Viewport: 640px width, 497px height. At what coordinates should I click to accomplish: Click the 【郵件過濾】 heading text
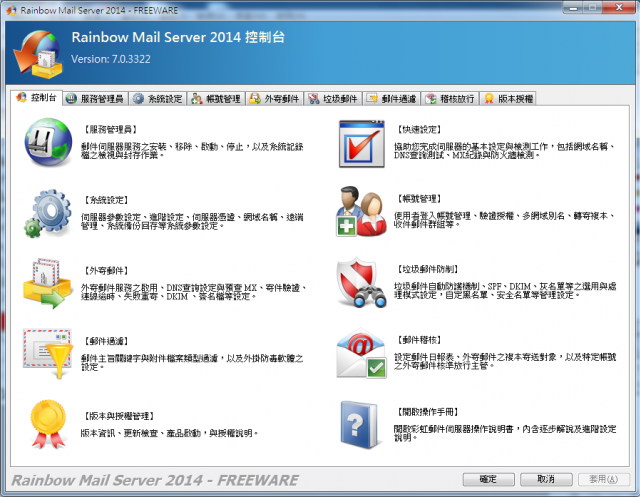click(106, 341)
